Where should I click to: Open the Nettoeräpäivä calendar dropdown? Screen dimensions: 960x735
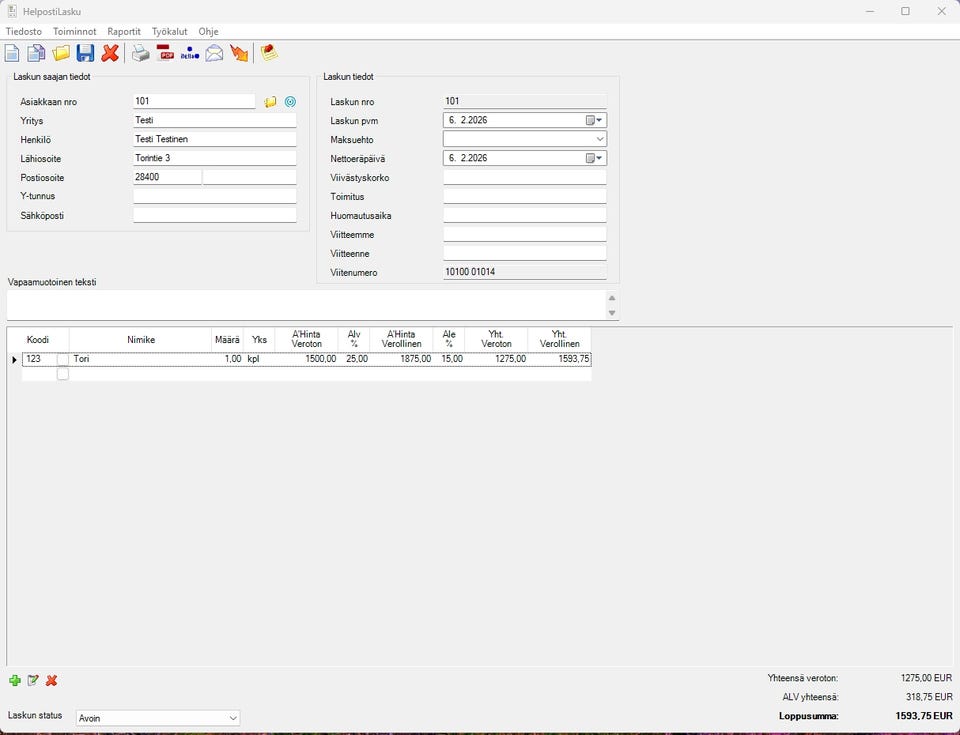[593, 158]
